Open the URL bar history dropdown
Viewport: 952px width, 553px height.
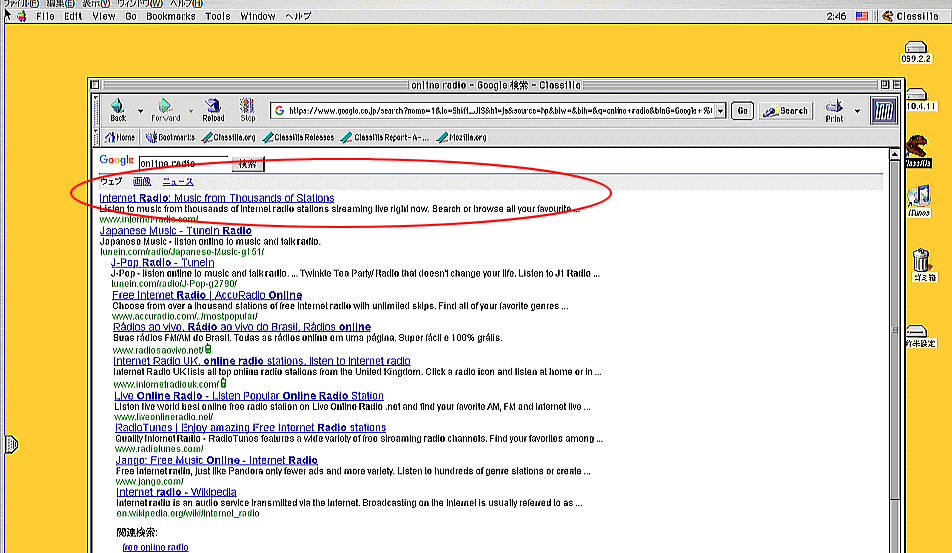tap(721, 111)
